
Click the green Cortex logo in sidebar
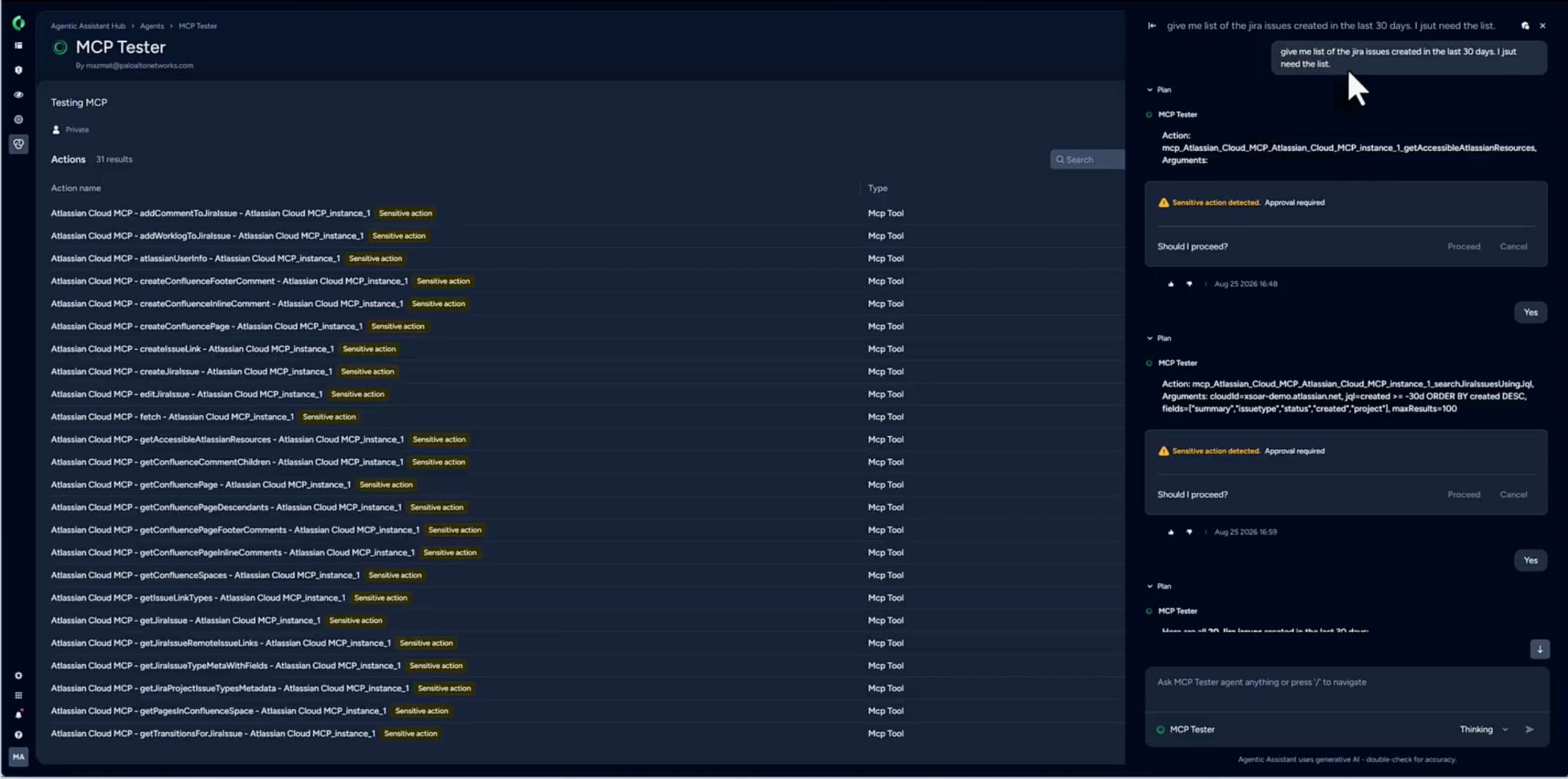(x=18, y=24)
